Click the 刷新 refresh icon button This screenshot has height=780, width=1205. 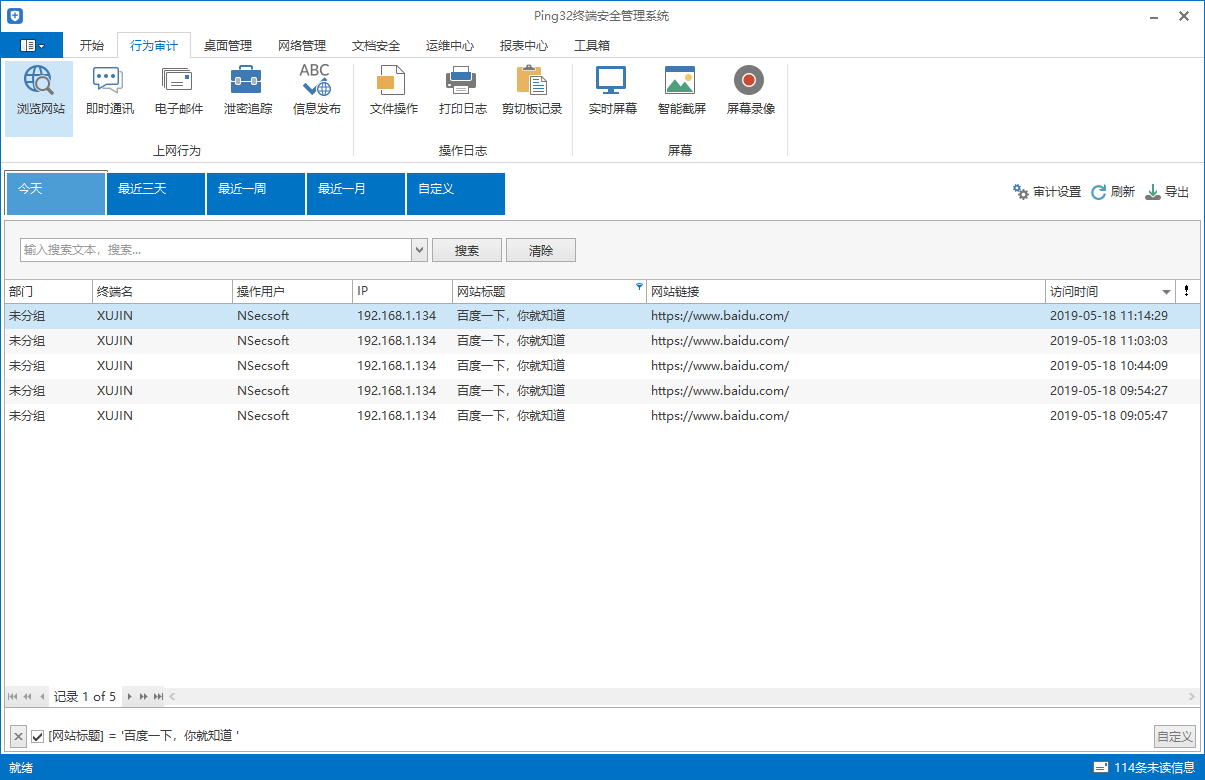[1112, 192]
